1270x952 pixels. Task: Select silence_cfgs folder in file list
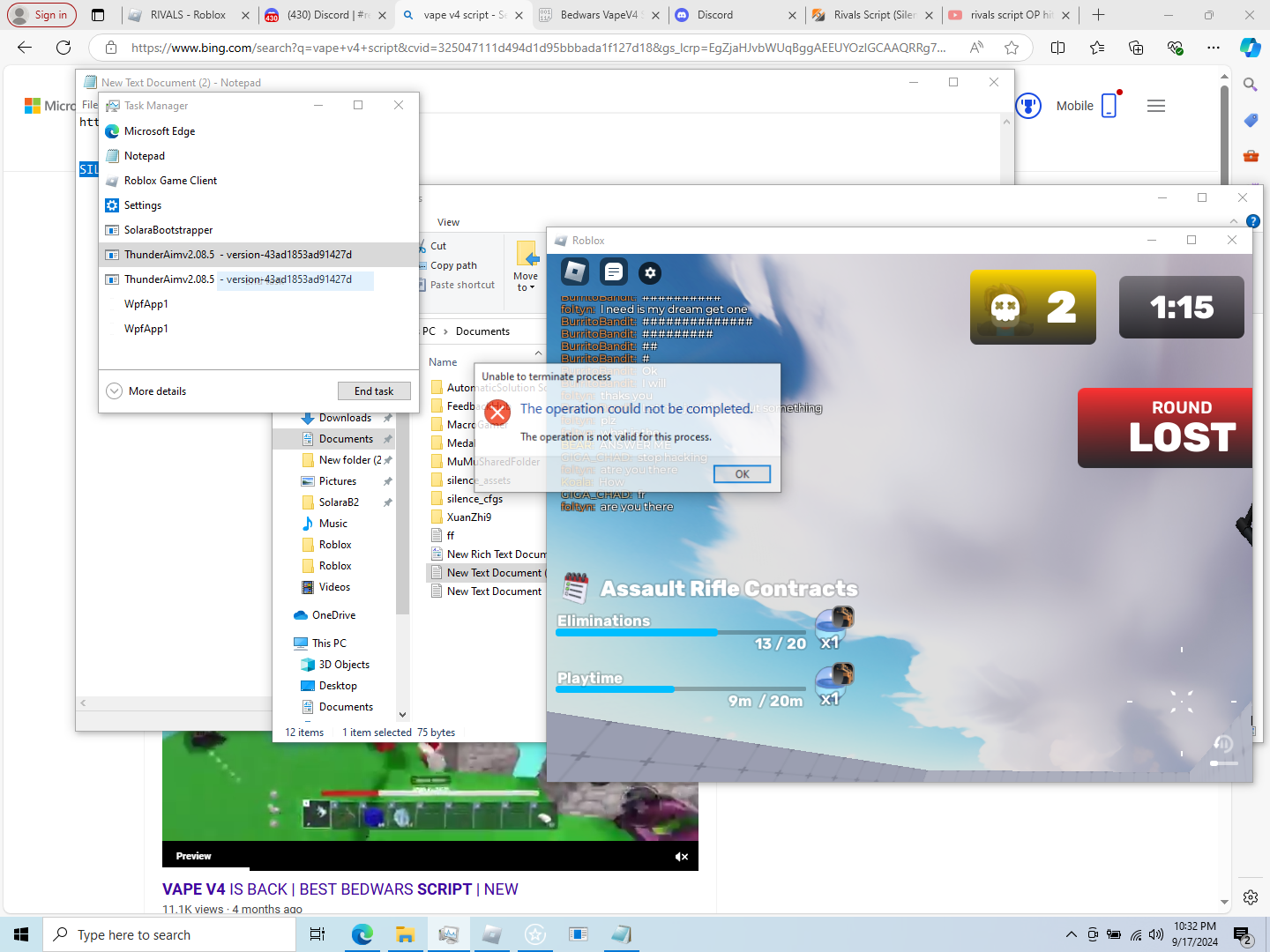click(x=474, y=499)
